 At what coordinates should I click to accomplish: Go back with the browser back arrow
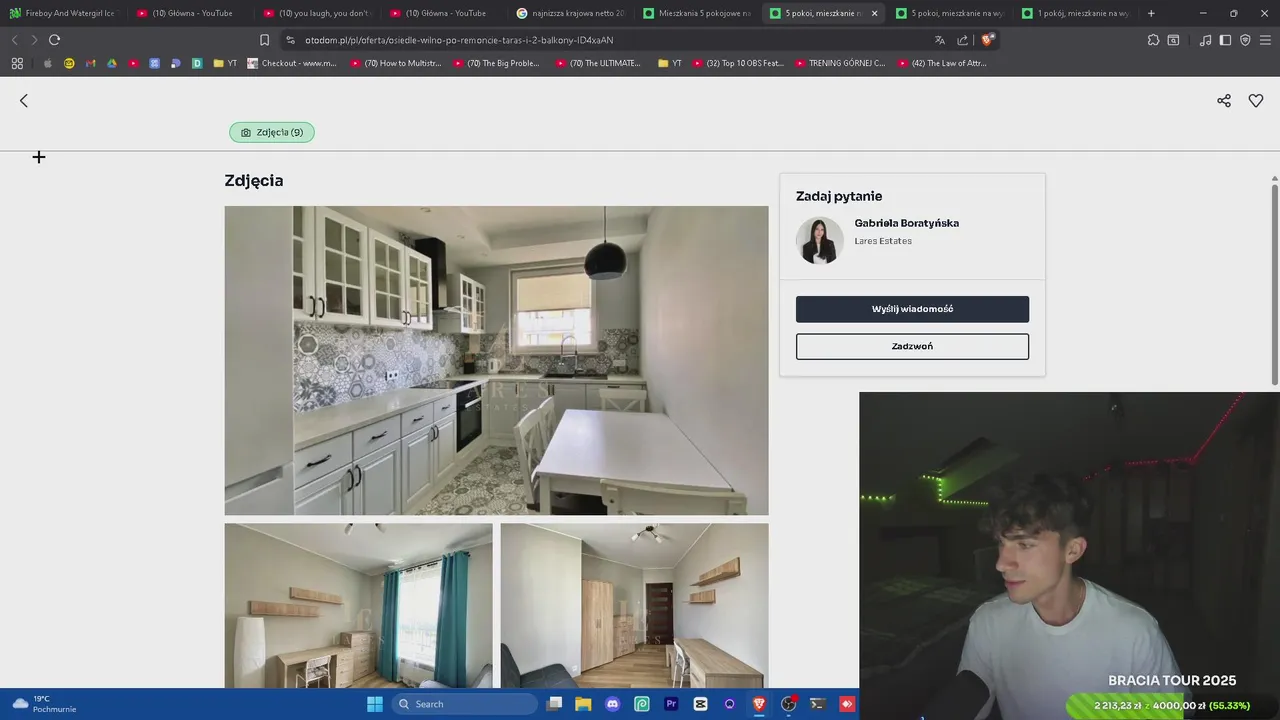(x=14, y=40)
